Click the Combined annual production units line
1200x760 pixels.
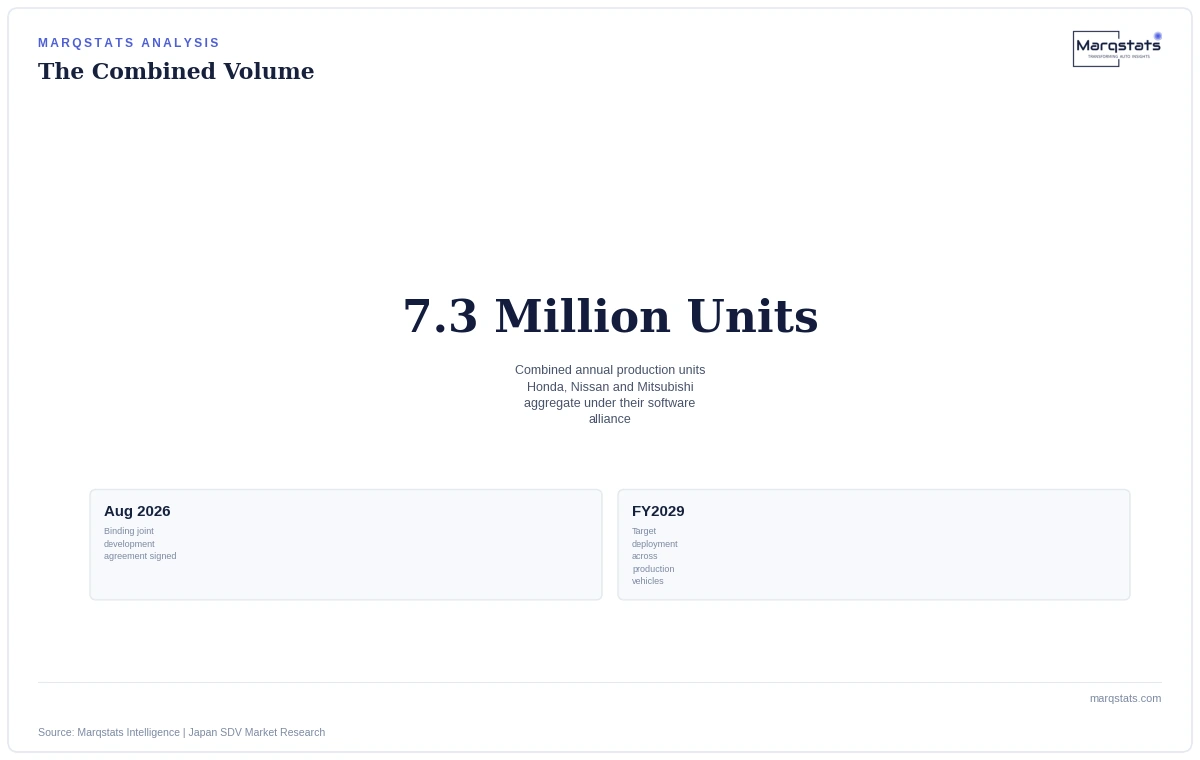pos(610,370)
